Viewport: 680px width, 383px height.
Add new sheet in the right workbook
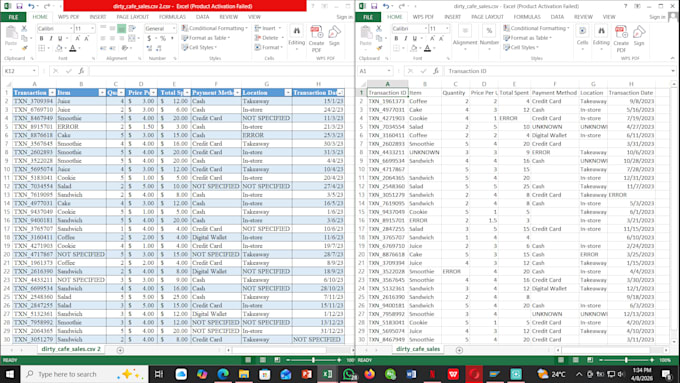(459, 350)
